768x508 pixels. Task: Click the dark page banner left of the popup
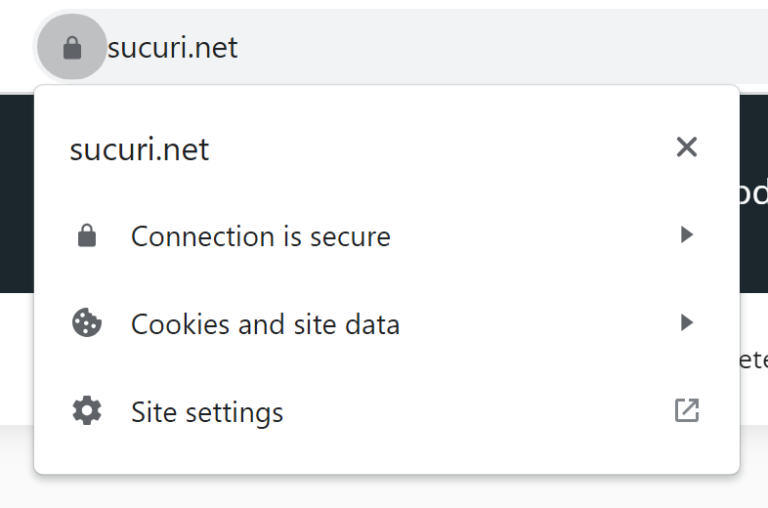pos(16,190)
